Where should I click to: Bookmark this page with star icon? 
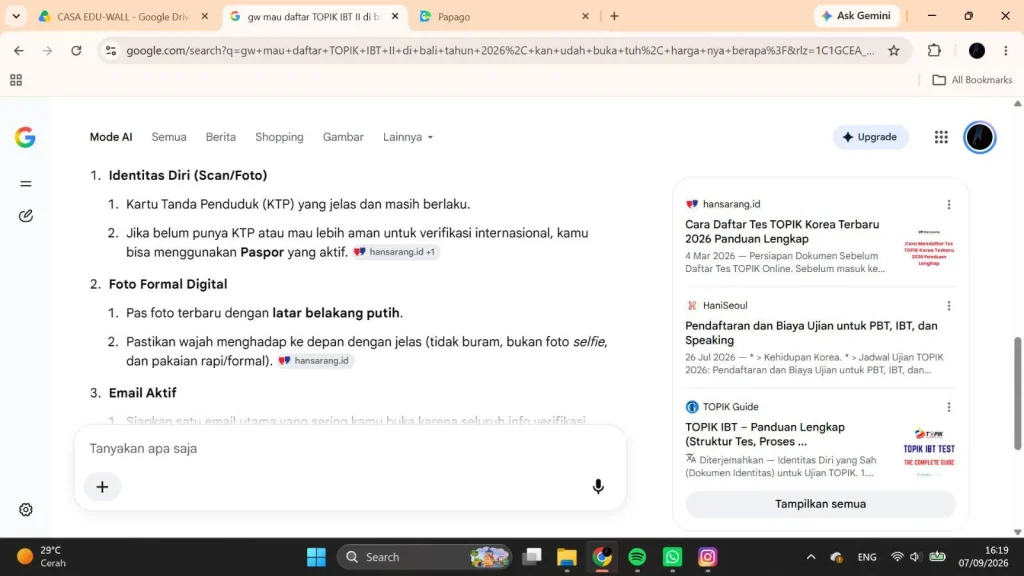click(893, 50)
